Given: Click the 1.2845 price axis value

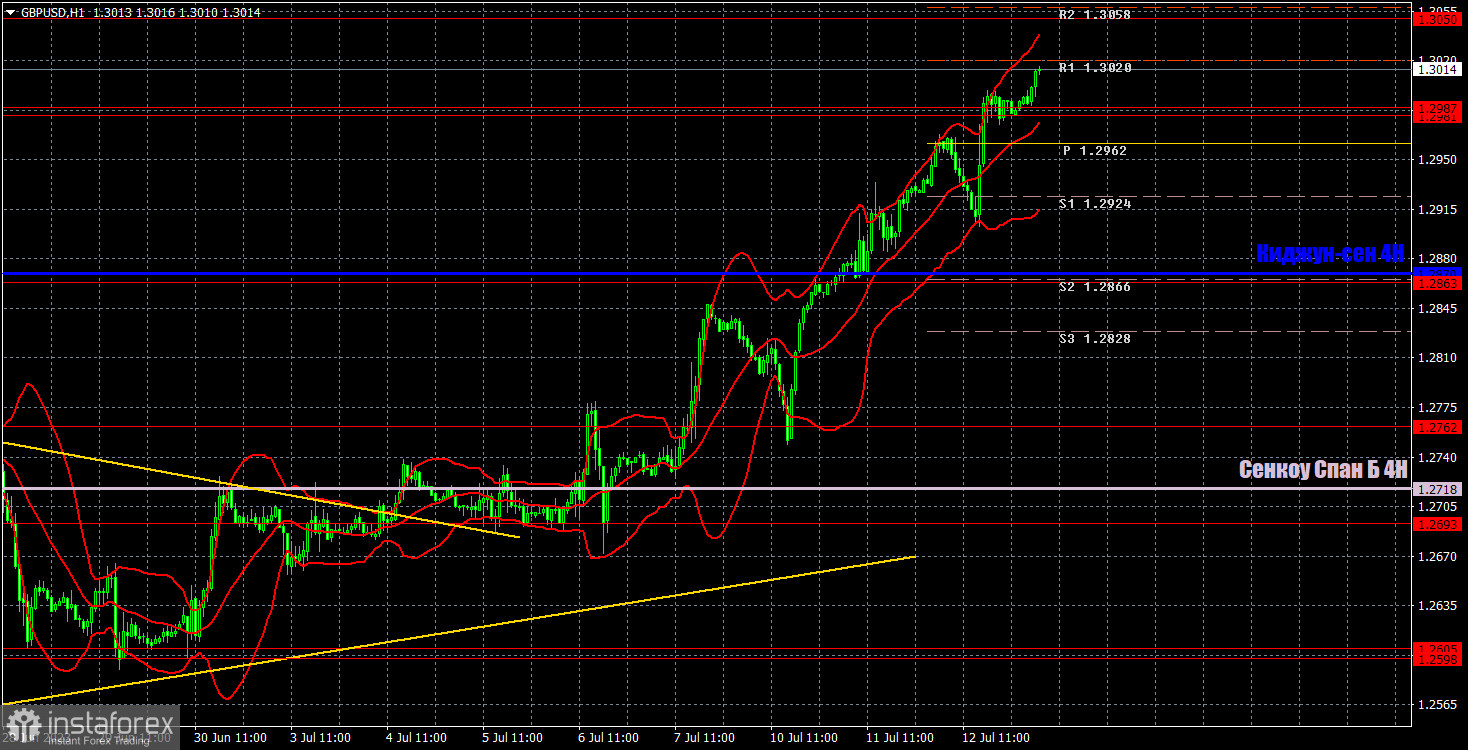Looking at the screenshot, I should click(x=1438, y=308).
